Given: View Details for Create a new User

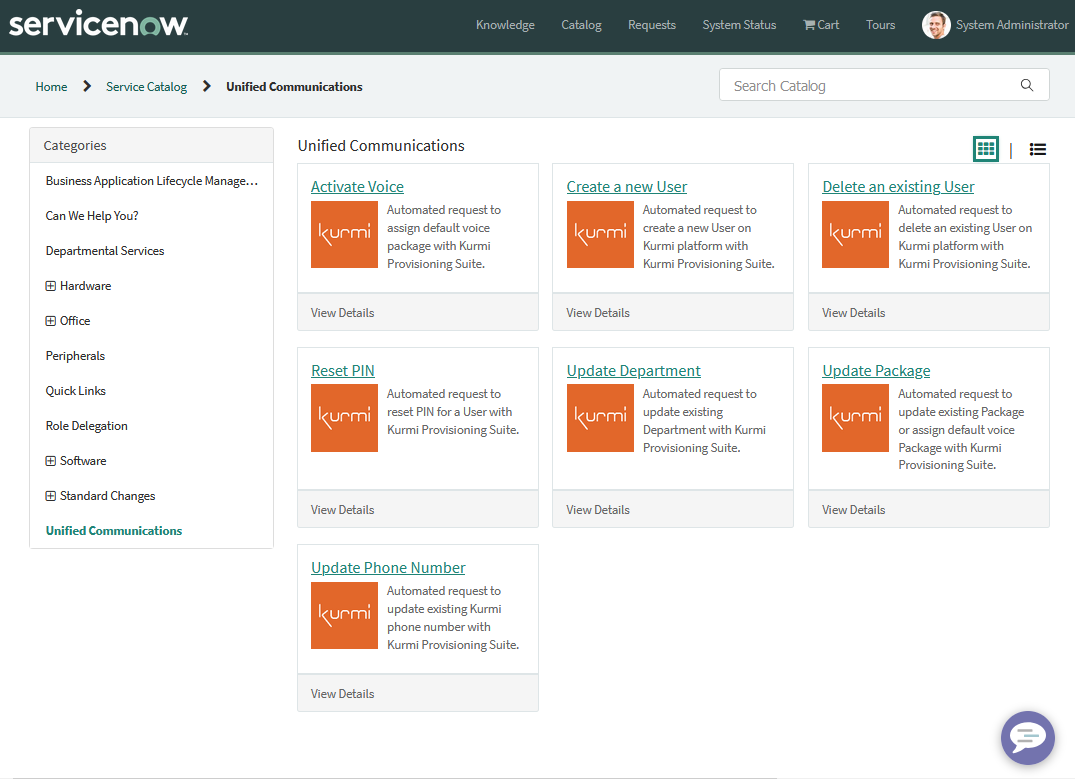Looking at the screenshot, I should point(598,313).
